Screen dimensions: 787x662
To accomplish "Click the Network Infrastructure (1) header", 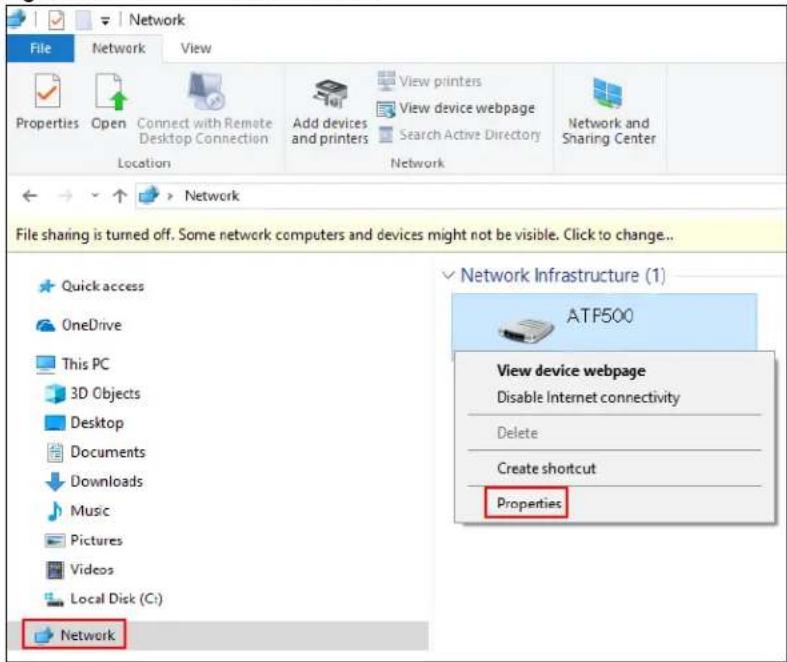I will coord(563,275).
